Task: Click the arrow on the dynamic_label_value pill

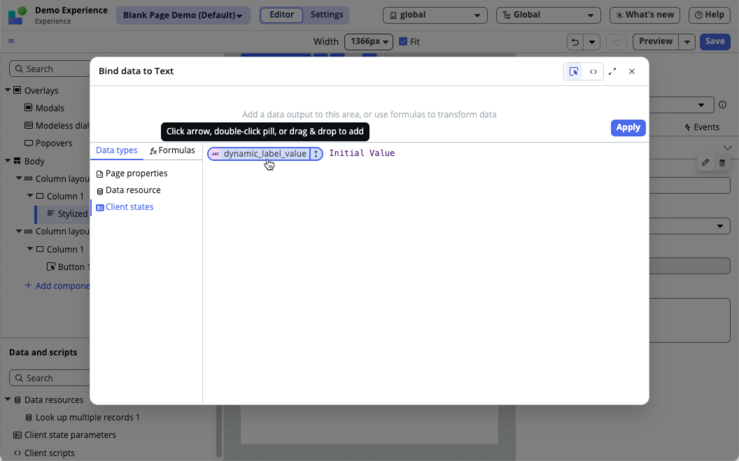Action: click(x=316, y=154)
